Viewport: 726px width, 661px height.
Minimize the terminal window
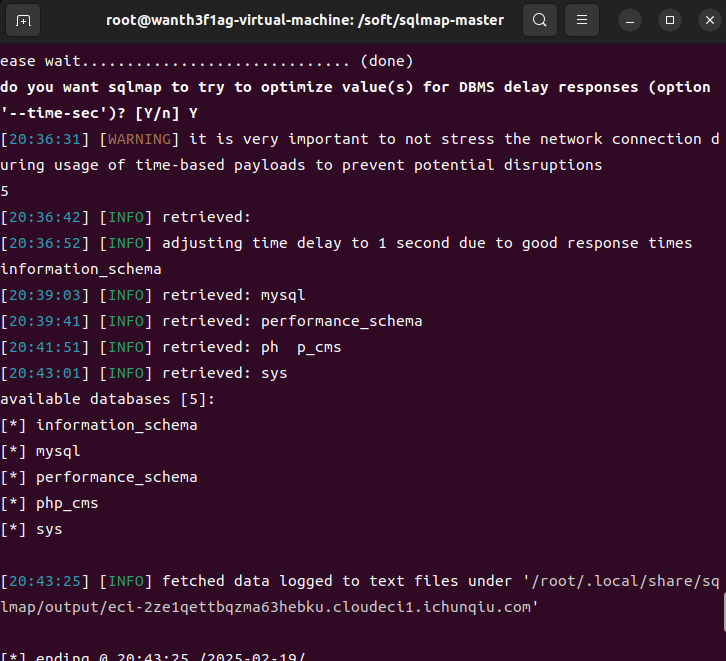point(632,20)
